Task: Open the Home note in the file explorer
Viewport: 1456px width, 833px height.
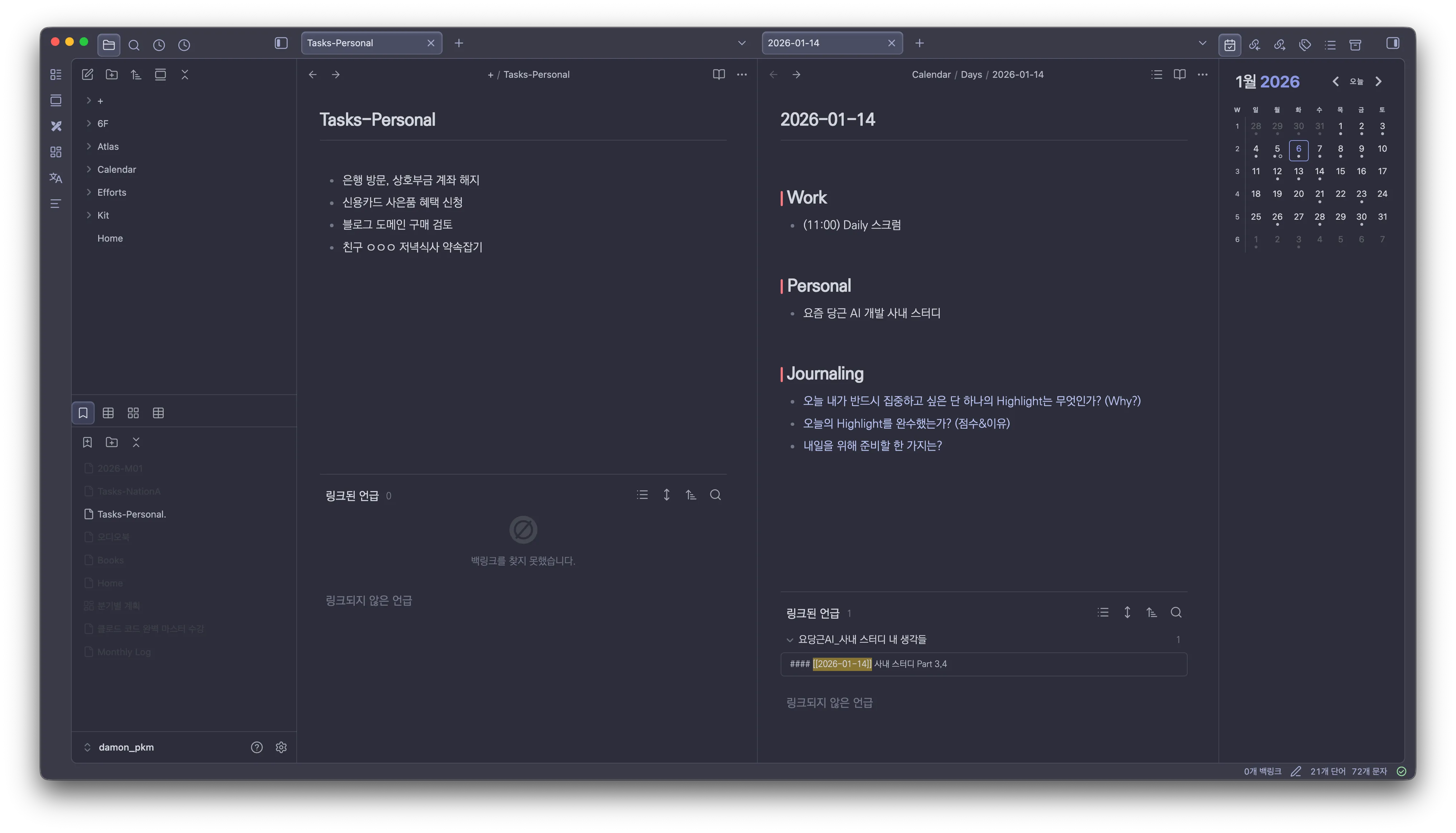Action: 110,238
